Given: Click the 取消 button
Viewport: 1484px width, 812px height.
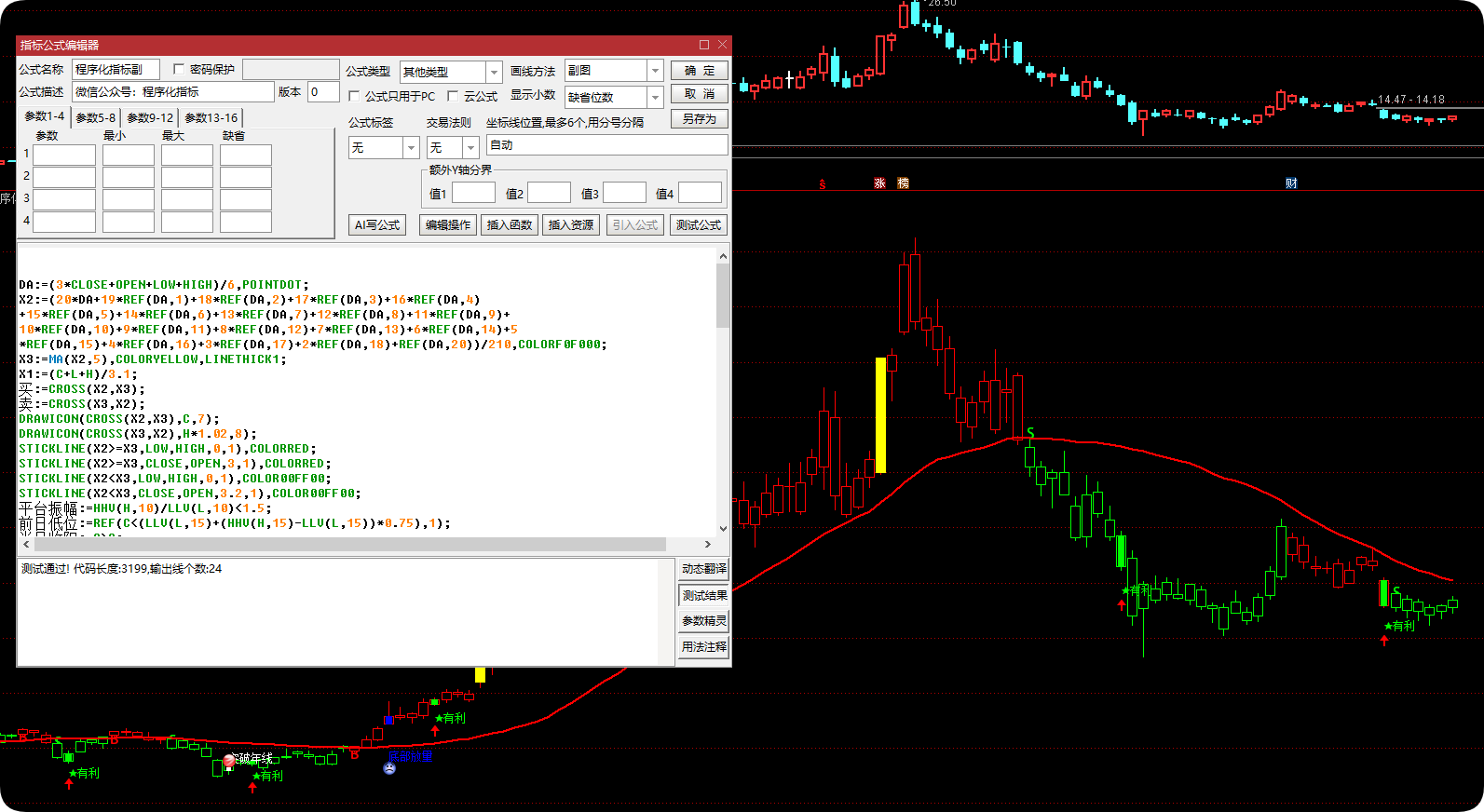Looking at the screenshot, I should pos(700,94).
